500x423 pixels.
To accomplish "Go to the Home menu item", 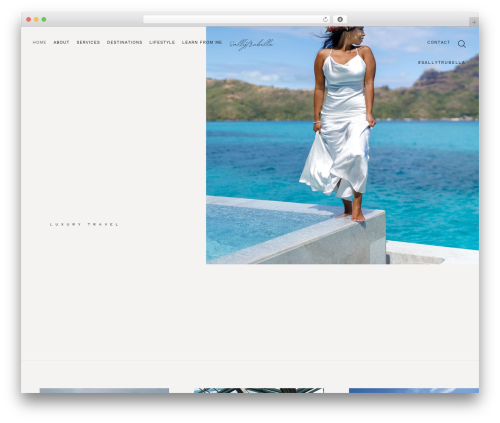I will 39,42.
